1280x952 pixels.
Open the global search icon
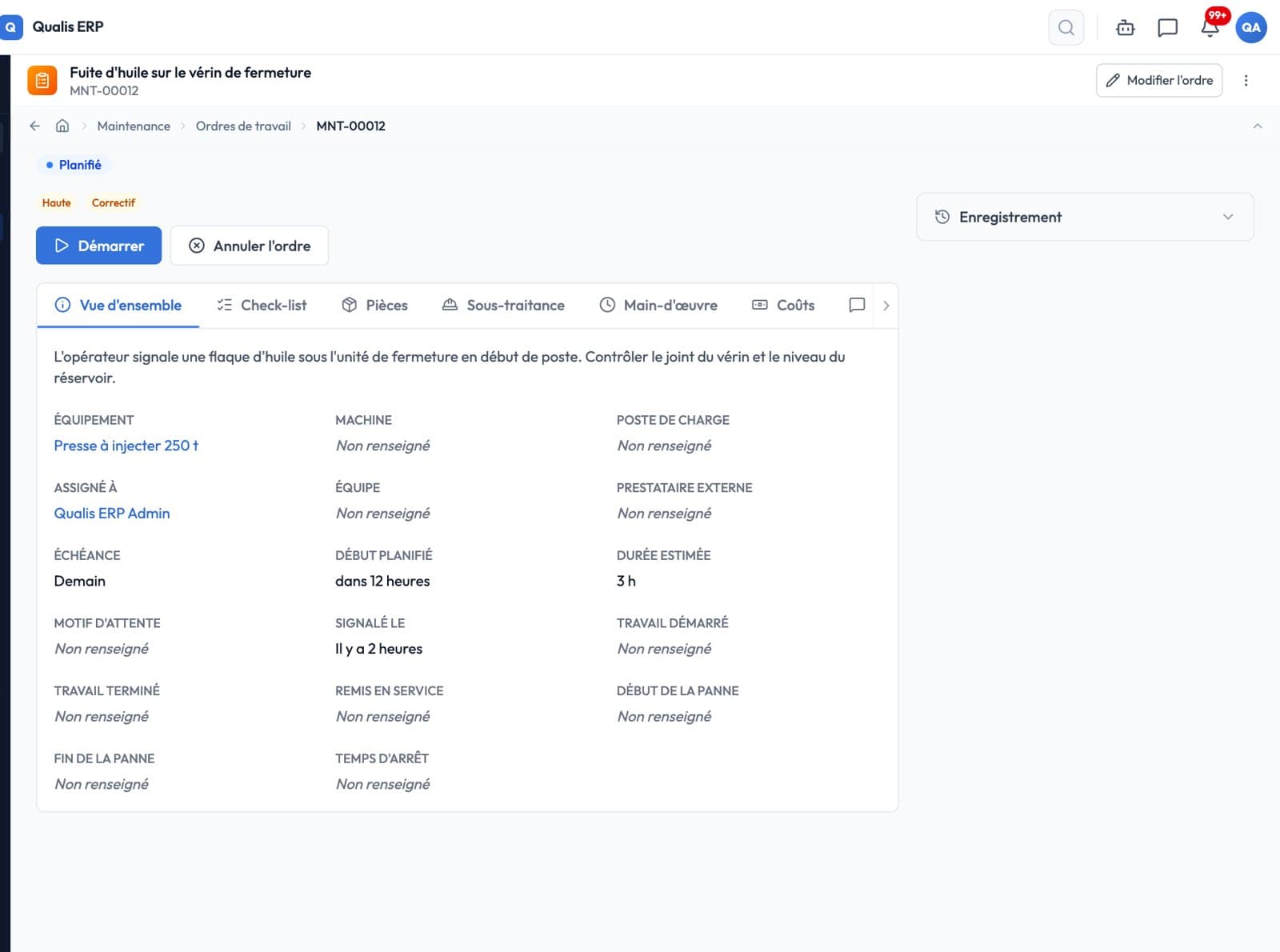(x=1066, y=27)
